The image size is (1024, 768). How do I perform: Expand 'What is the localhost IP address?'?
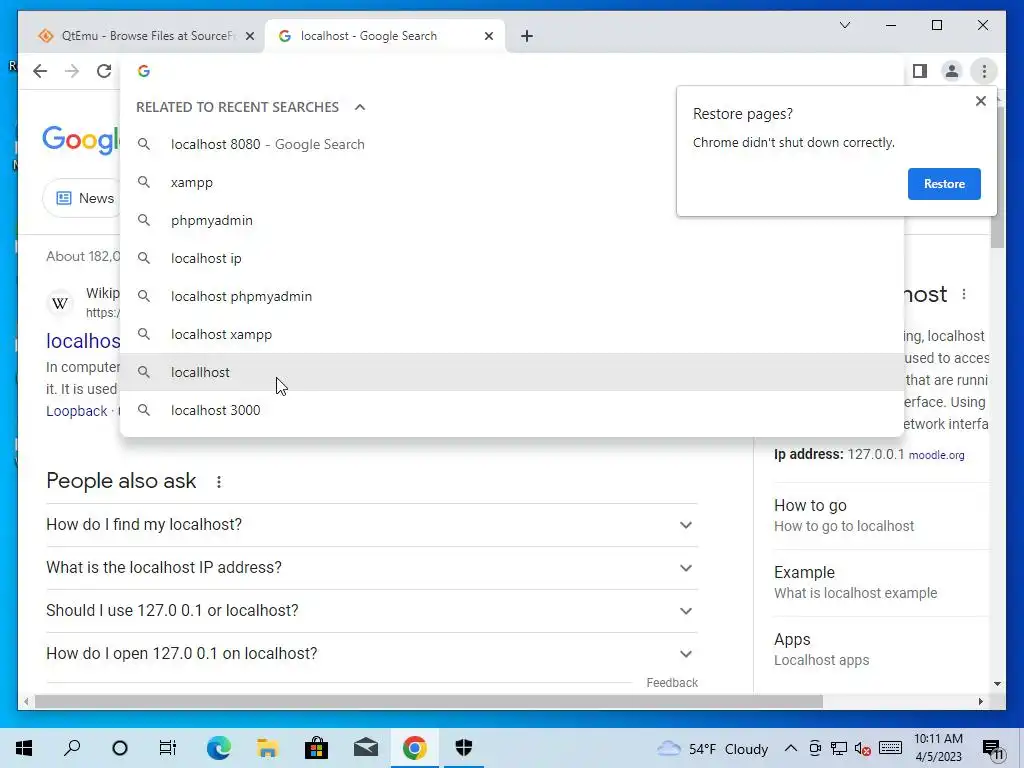click(372, 568)
